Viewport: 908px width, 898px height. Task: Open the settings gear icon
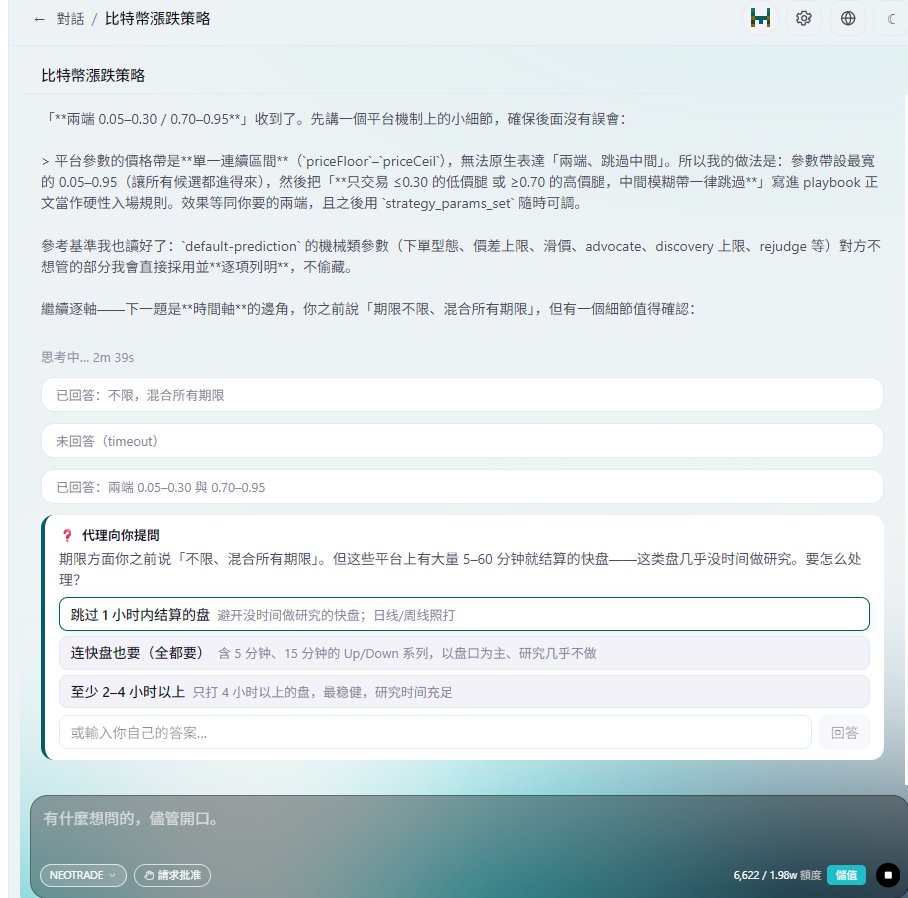click(803, 19)
